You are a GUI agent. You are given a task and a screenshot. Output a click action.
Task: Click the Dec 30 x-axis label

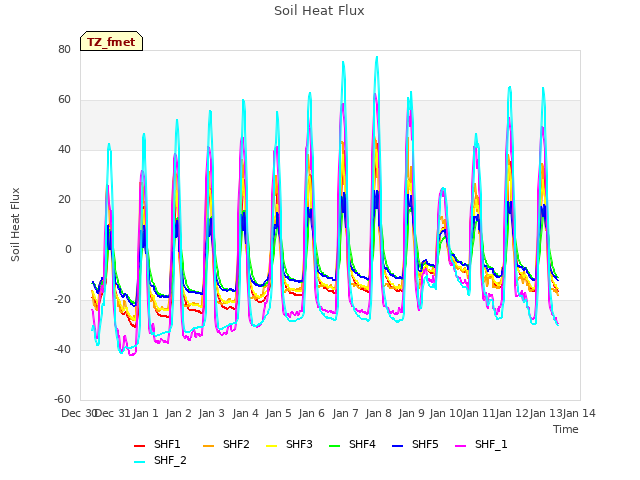[79, 413]
